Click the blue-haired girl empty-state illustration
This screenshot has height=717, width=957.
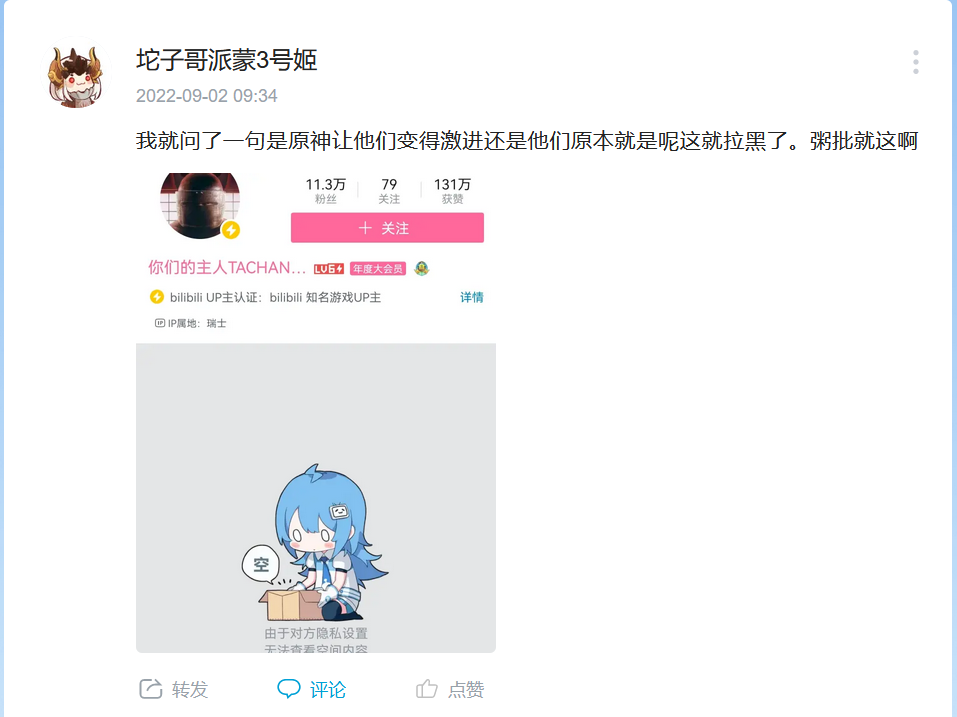(x=316, y=542)
